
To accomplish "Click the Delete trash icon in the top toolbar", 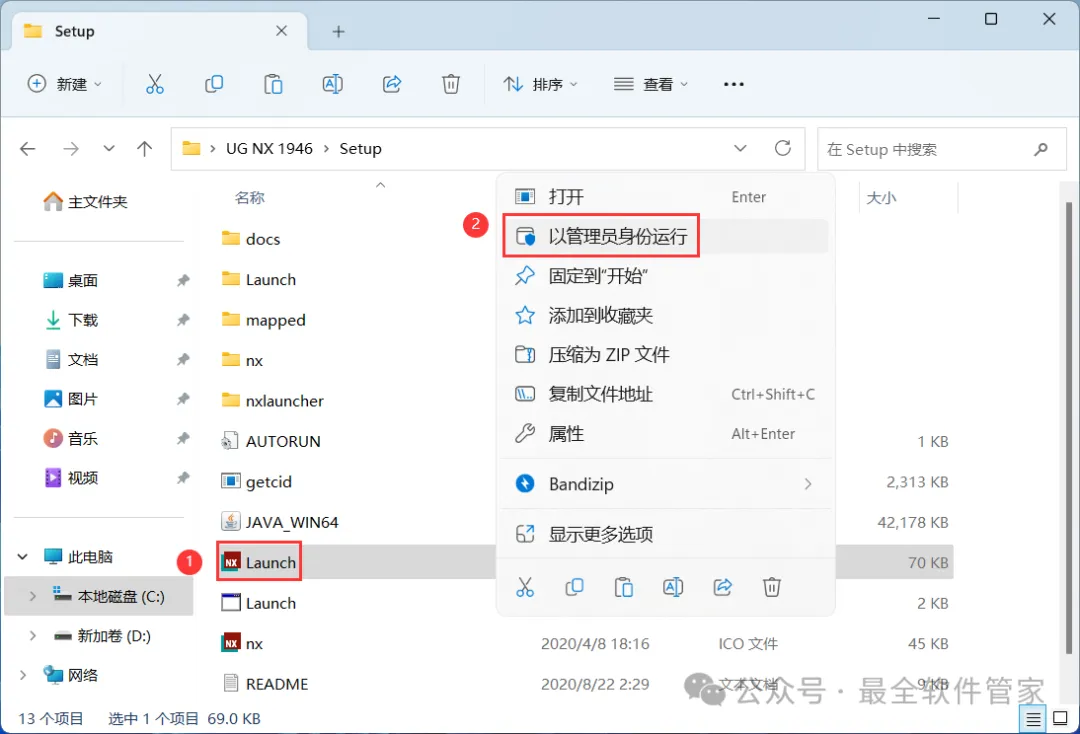I will [x=450, y=84].
